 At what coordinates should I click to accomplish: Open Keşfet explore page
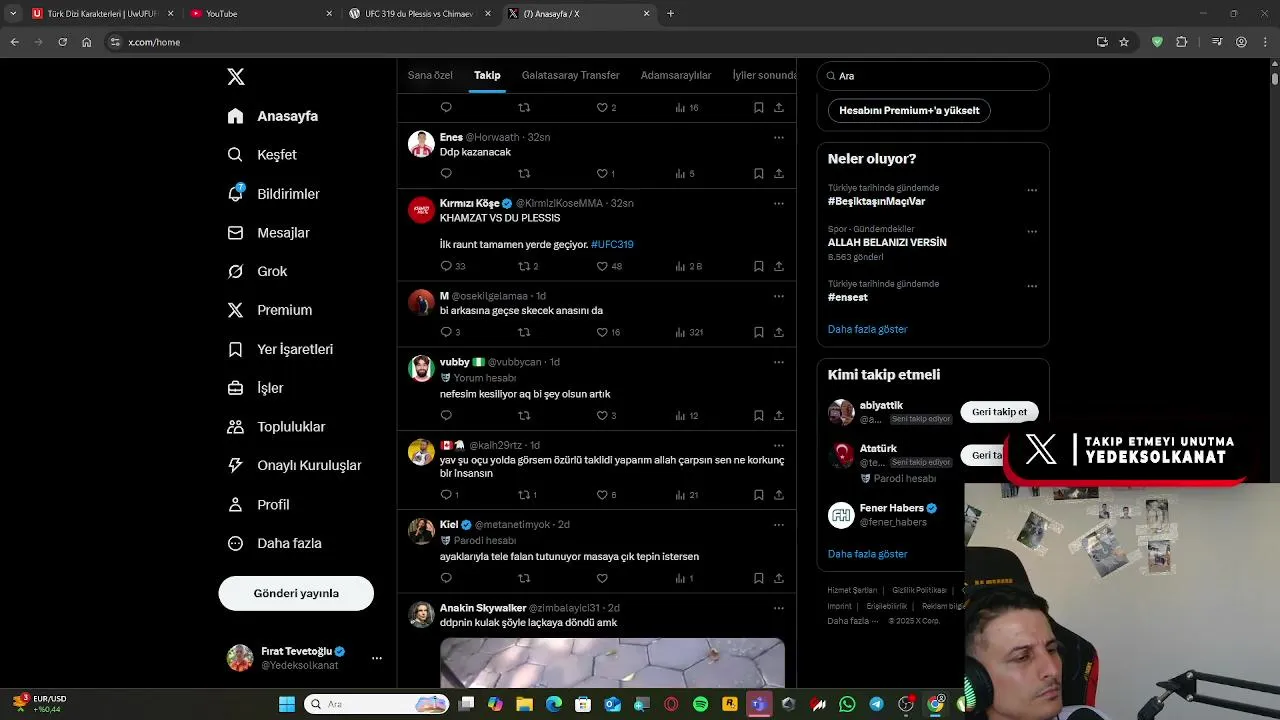click(x=262, y=155)
